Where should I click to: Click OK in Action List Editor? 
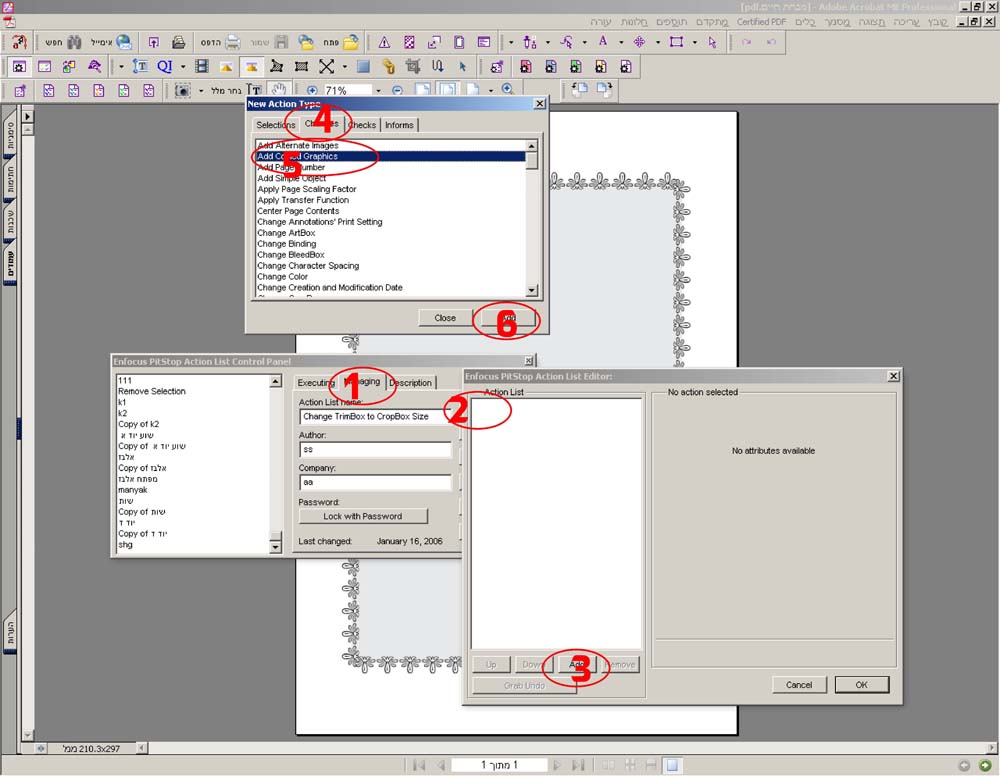click(862, 684)
